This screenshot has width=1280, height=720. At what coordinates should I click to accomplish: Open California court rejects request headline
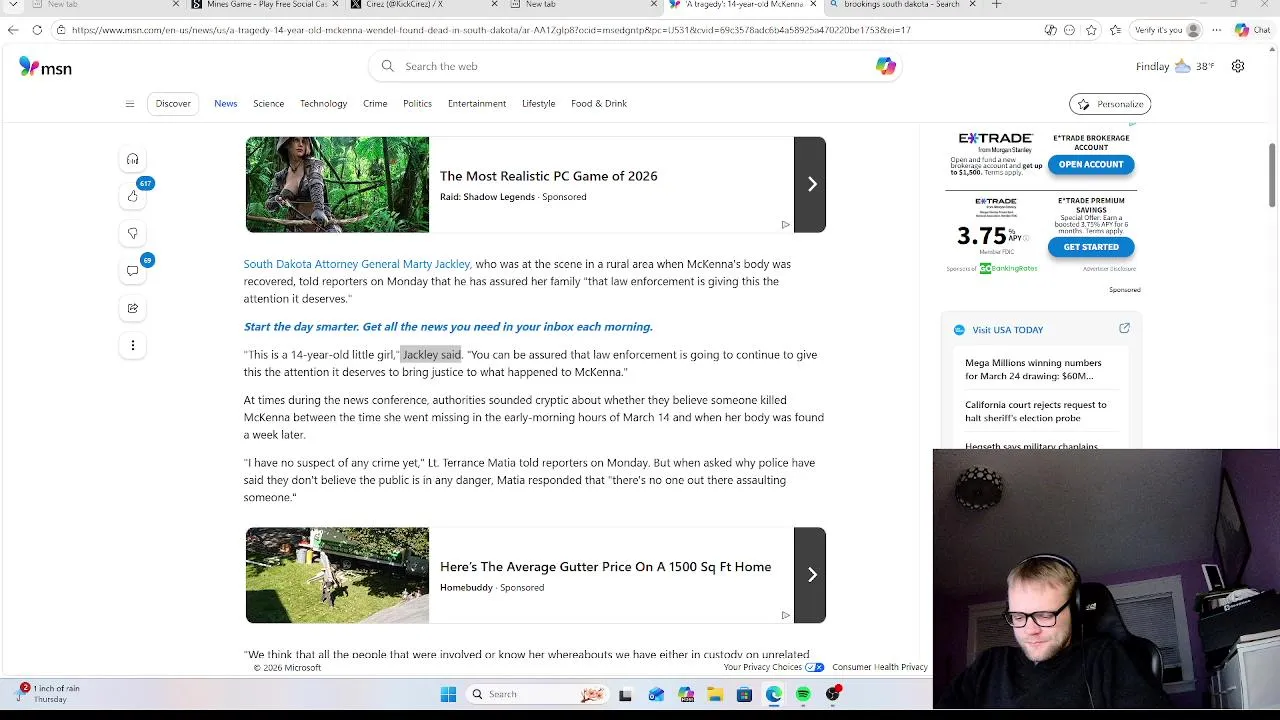[1036, 411]
